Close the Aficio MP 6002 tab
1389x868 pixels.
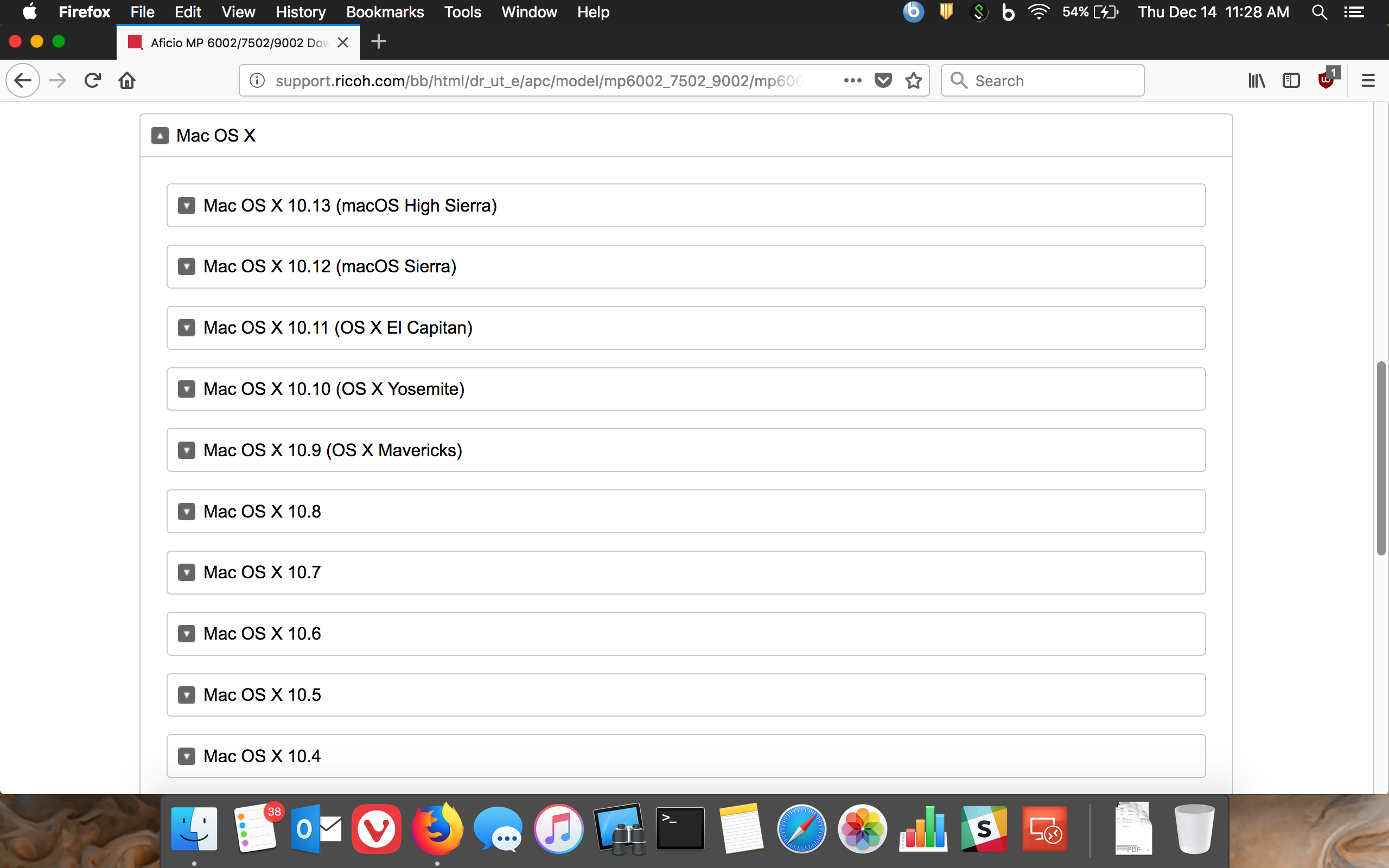pos(343,42)
